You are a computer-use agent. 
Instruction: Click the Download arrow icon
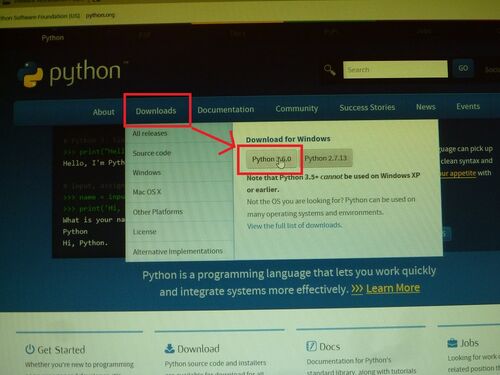click(x=169, y=348)
